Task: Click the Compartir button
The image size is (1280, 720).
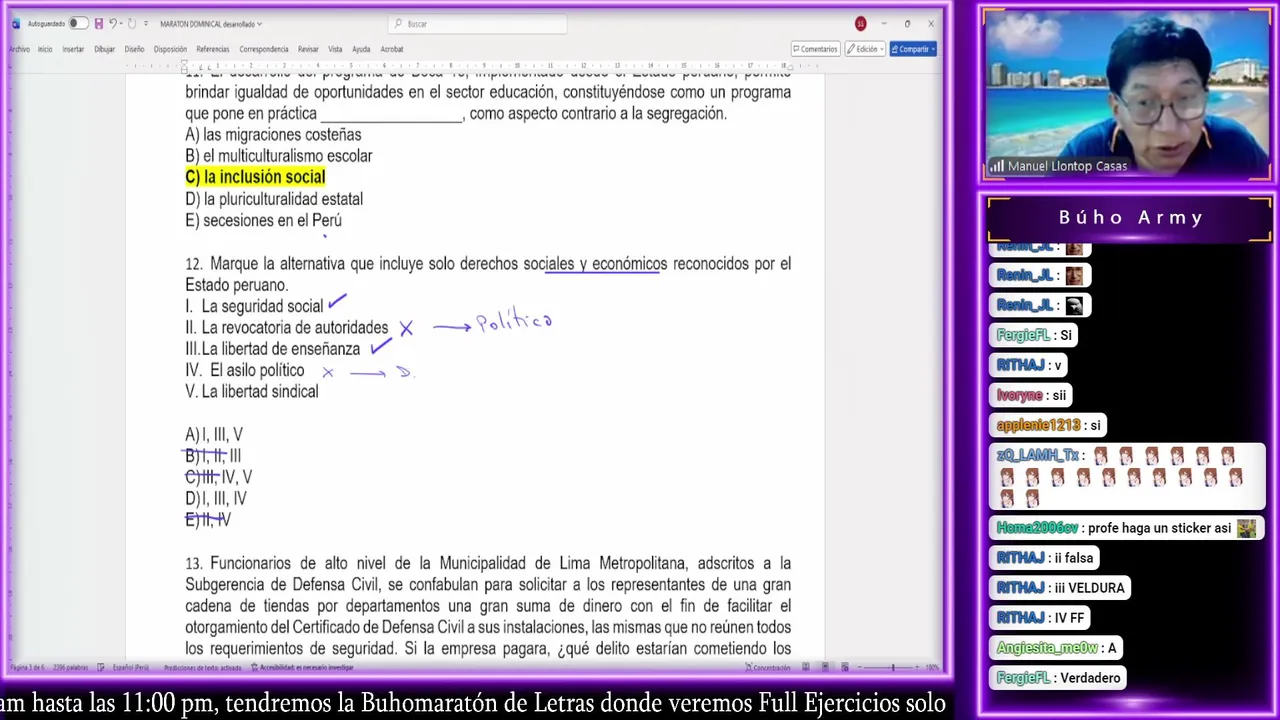Action: (913, 49)
